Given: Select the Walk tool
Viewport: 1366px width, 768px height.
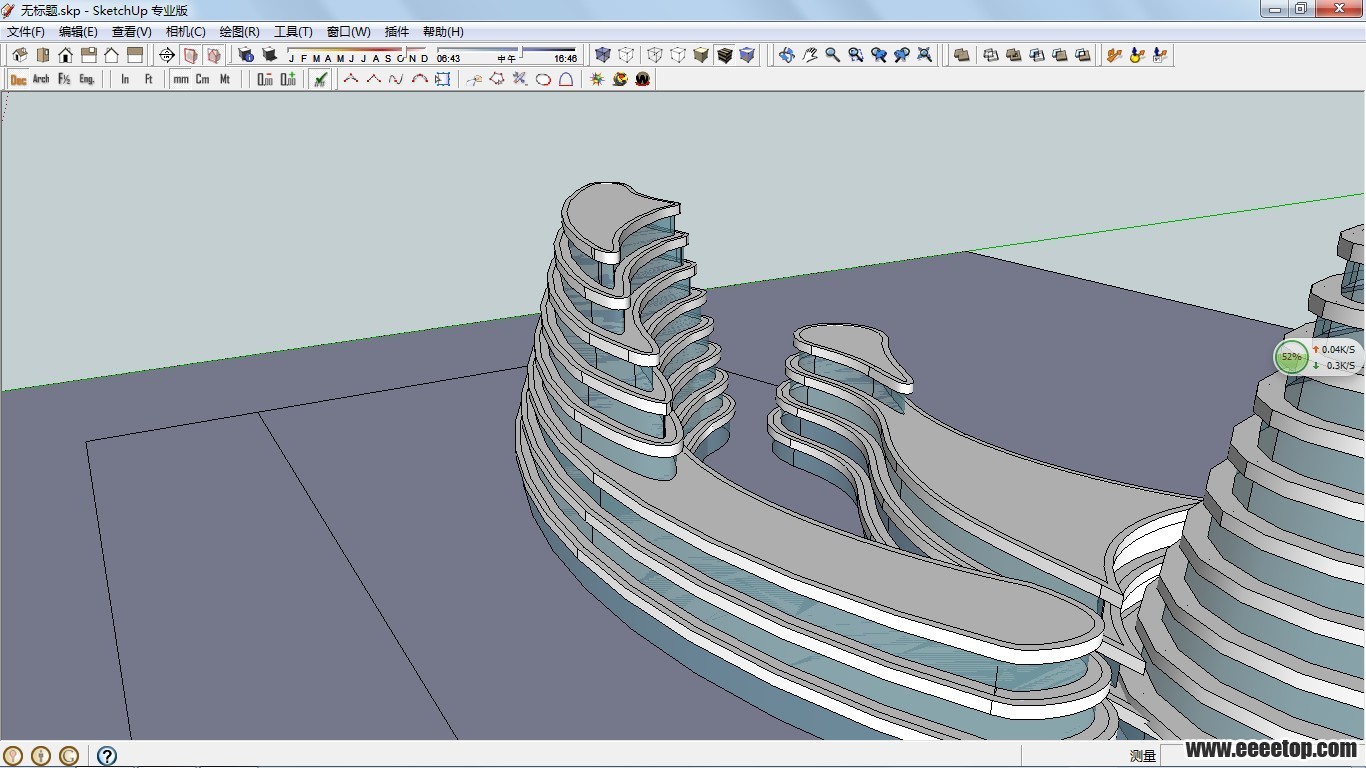Looking at the screenshot, I should (1160, 55).
